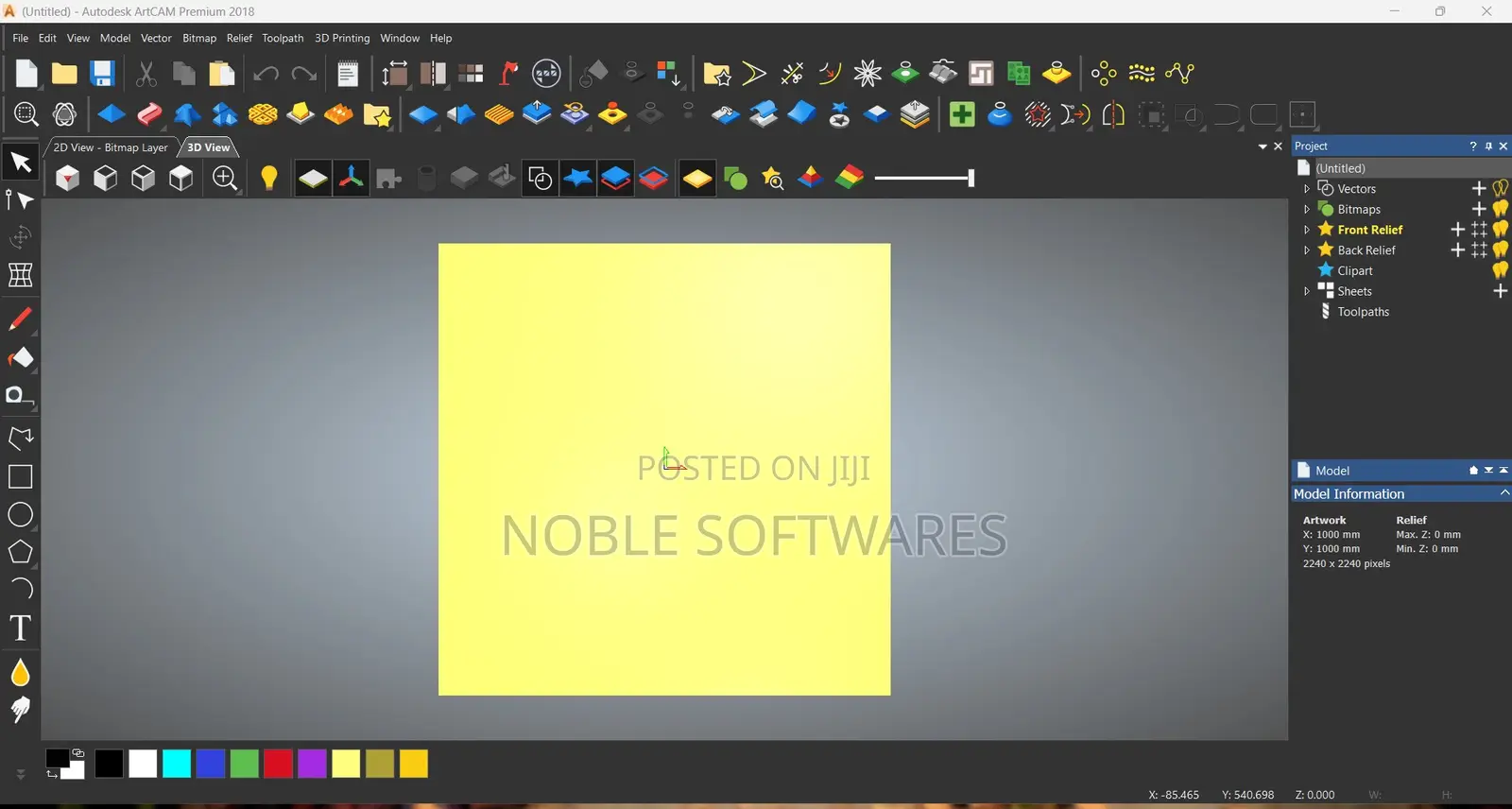This screenshot has width=1512, height=809.
Task: Choose the Create Arc tool
Action: click(20, 589)
